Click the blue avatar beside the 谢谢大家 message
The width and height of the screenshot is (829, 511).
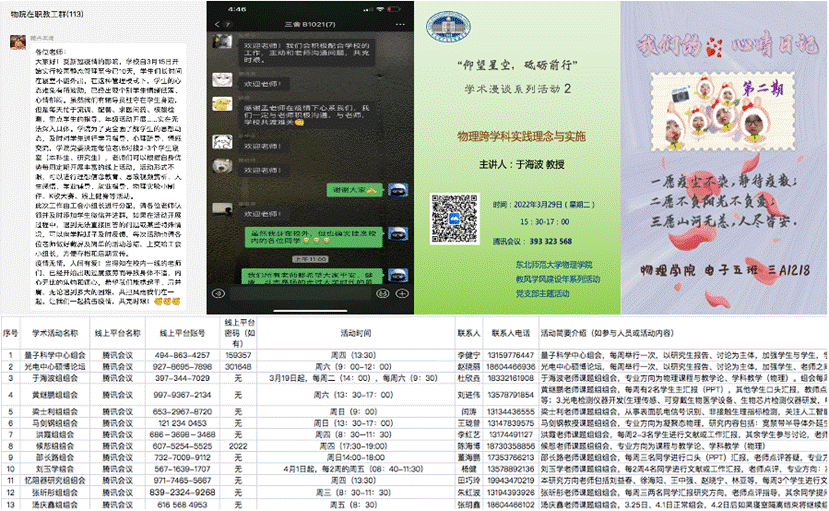point(398,190)
